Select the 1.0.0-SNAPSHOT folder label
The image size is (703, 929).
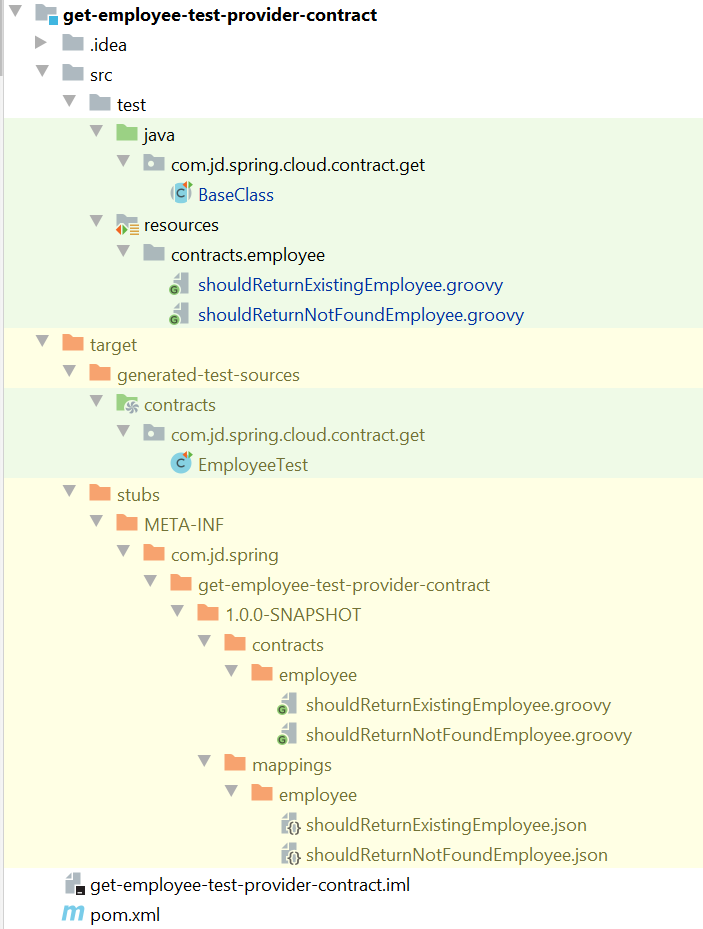click(293, 614)
